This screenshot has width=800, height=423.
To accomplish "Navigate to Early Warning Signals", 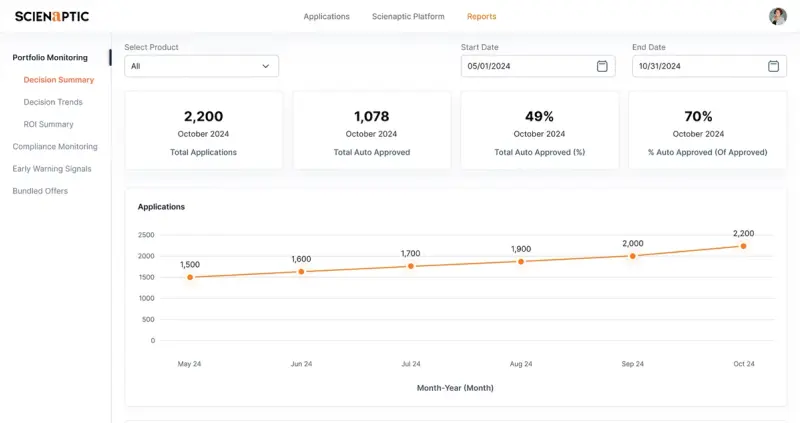I will coord(52,168).
